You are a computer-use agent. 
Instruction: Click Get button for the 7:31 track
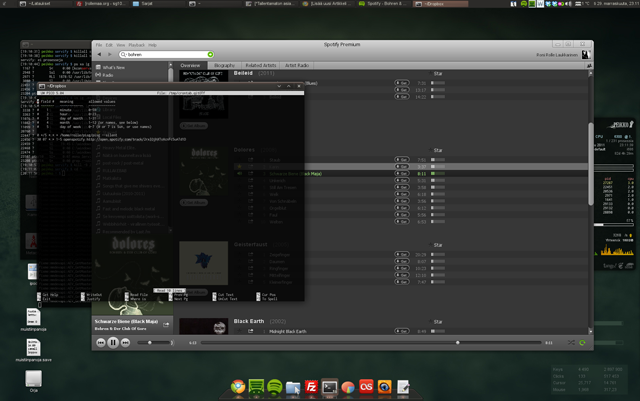[x=402, y=83]
